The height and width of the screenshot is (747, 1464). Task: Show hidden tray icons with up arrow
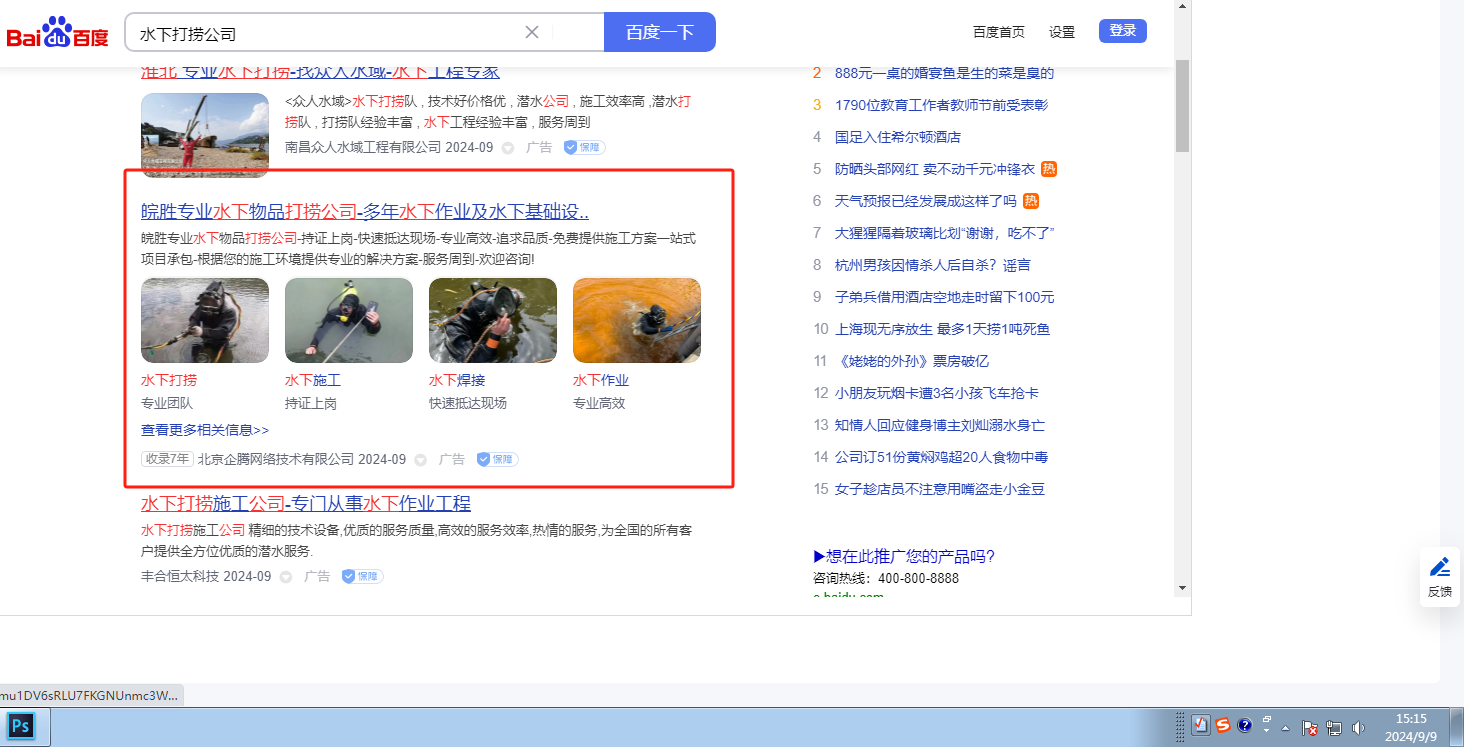tap(1286, 728)
